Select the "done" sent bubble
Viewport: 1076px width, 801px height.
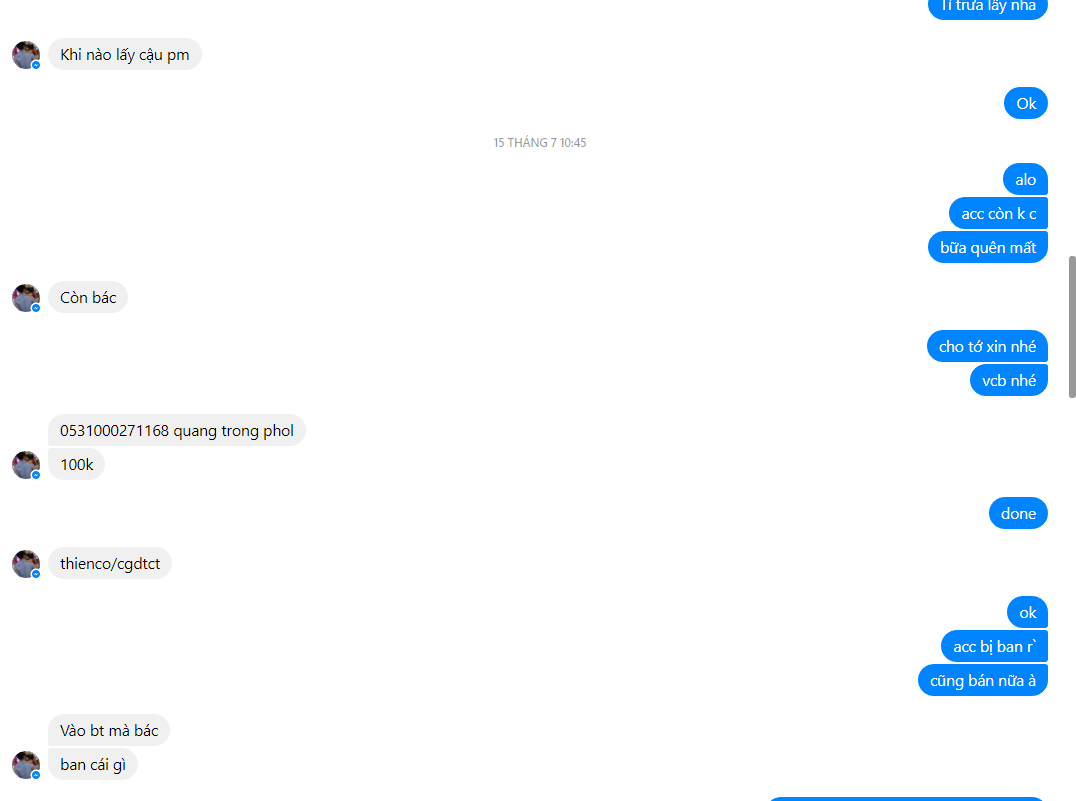coord(1018,513)
